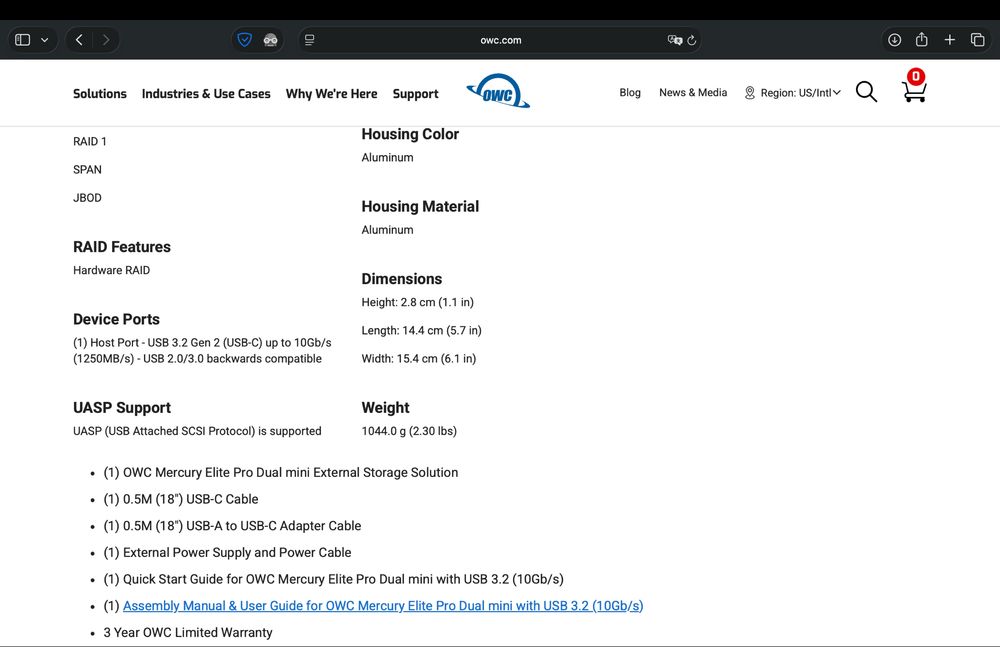This screenshot has height=647, width=1000.
Task: Click the RAID Features heading
Action: click(x=122, y=247)
